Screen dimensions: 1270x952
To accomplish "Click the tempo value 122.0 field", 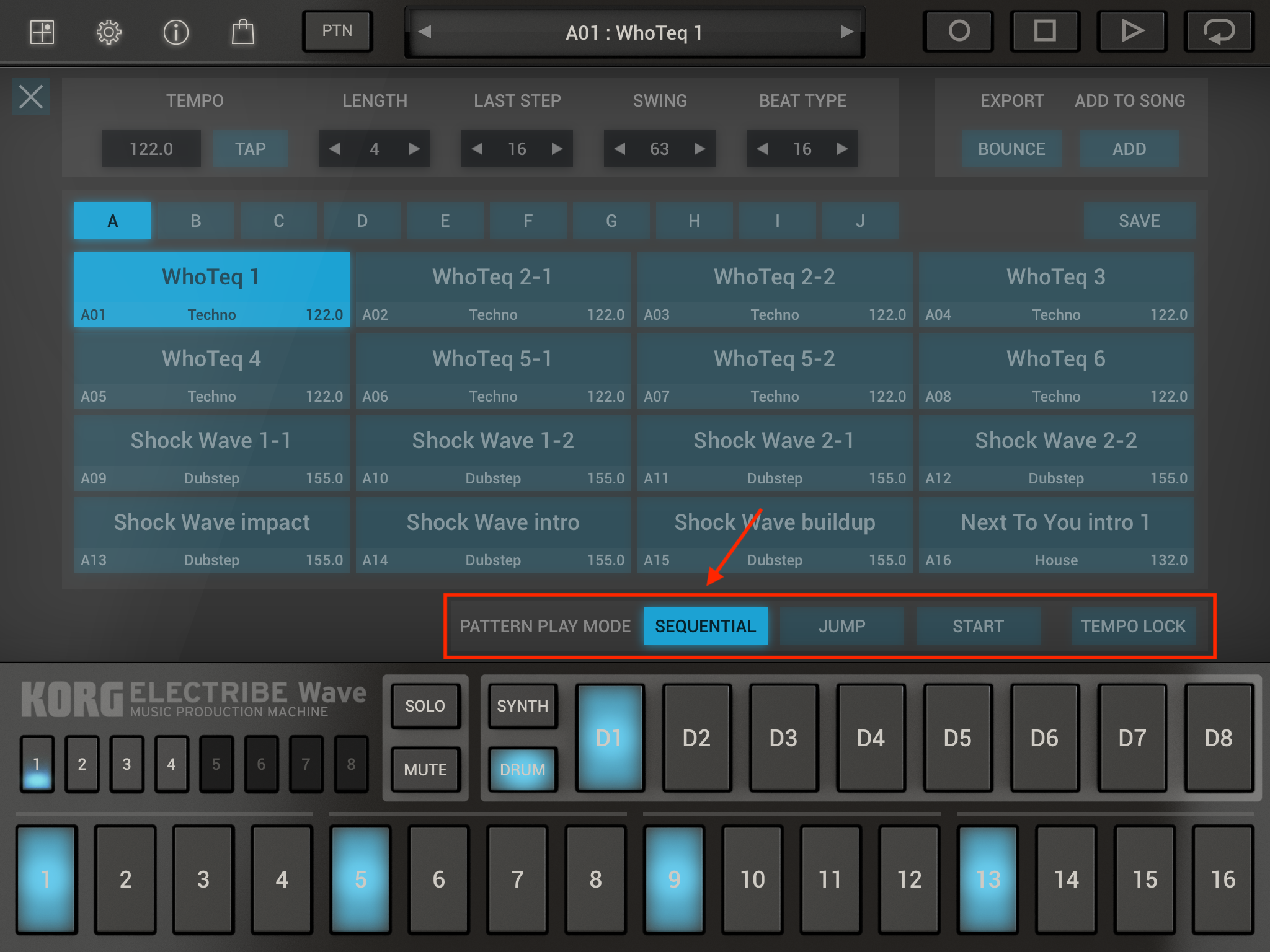I will coord(151,149).
